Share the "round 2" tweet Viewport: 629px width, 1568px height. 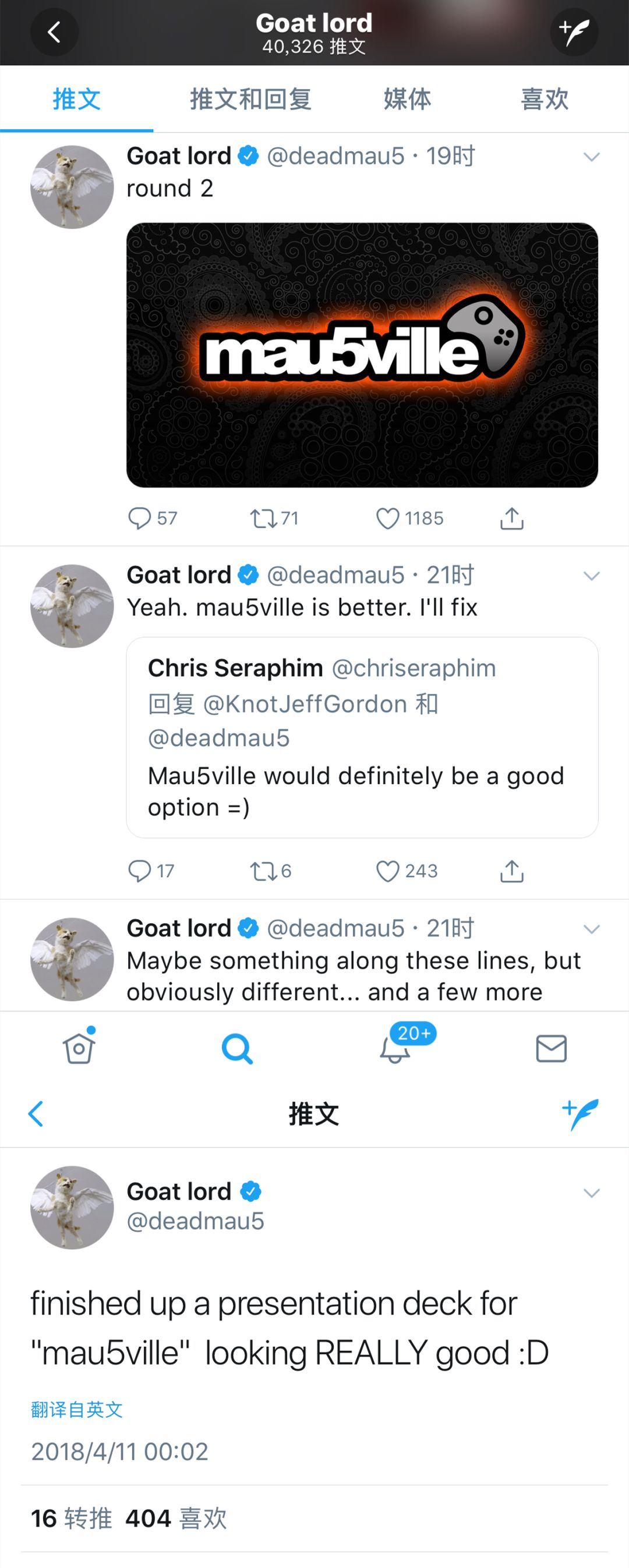point(511,519)
